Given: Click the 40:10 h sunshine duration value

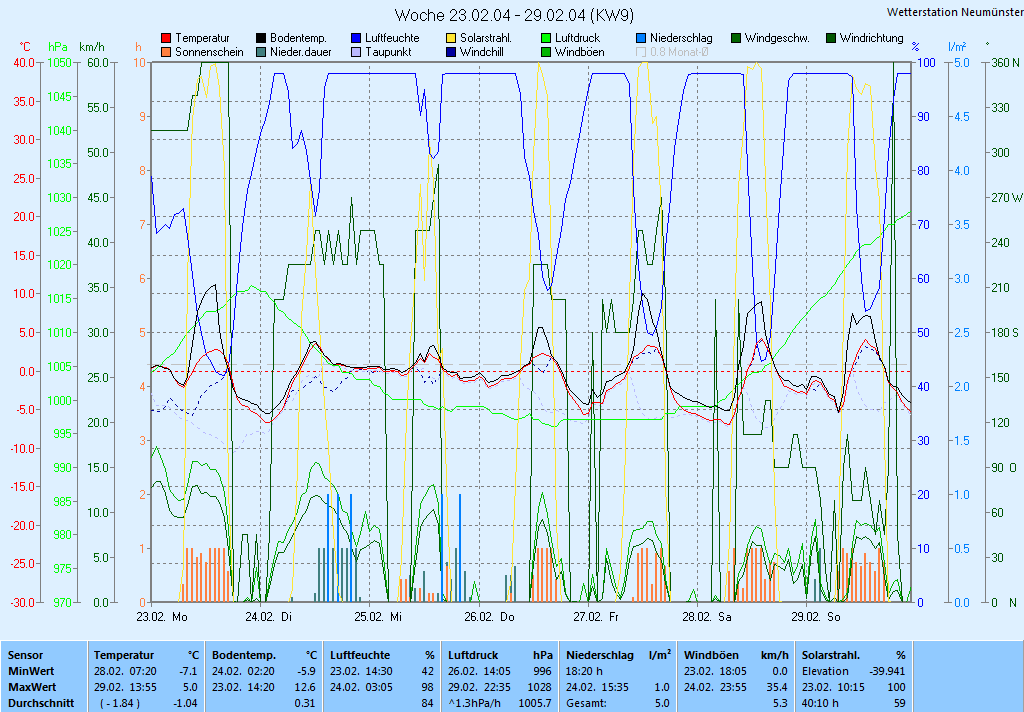Looking at the screenshot, I should [x=820, y=704].
